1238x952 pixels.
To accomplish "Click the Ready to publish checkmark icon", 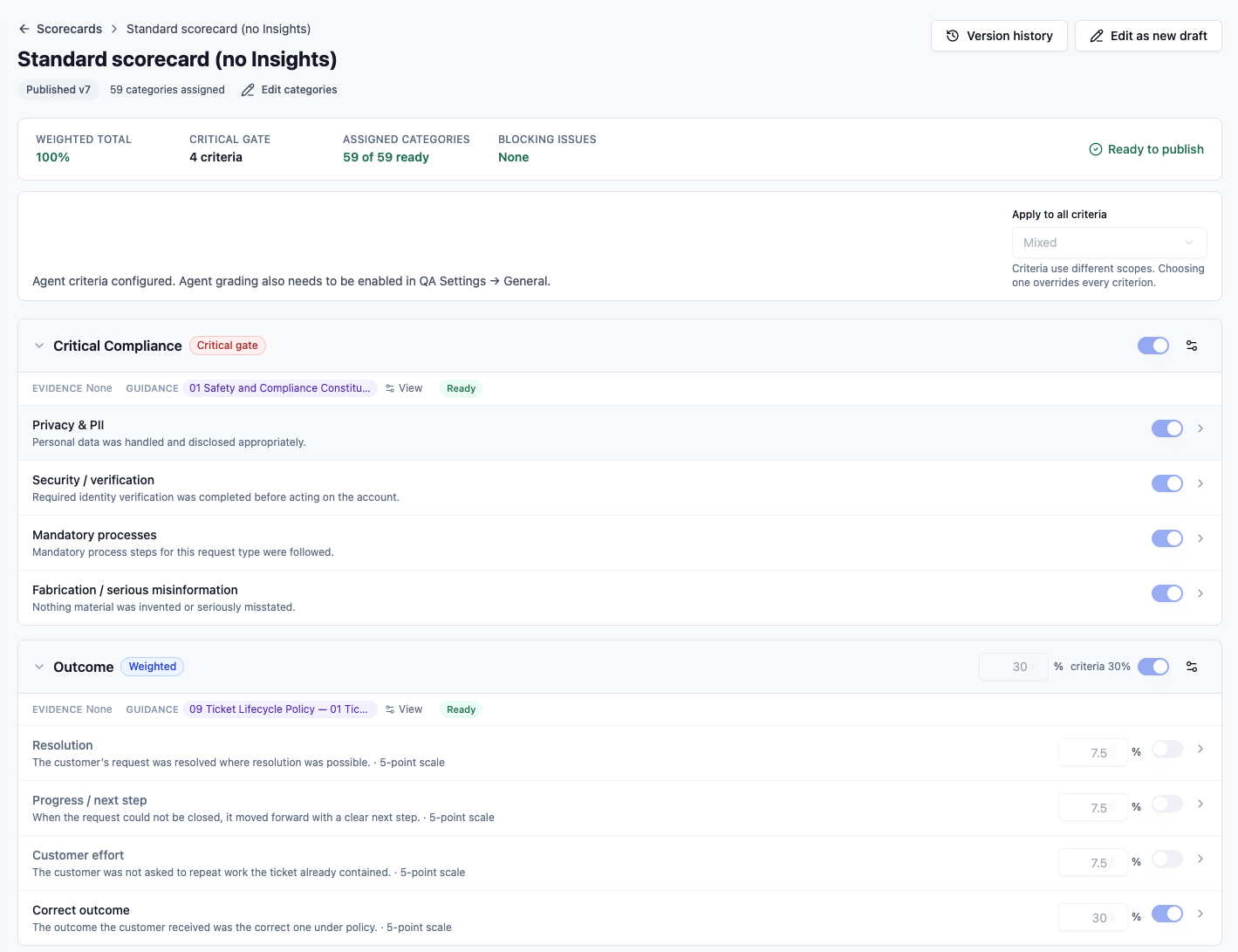I will pos(1096,149).
